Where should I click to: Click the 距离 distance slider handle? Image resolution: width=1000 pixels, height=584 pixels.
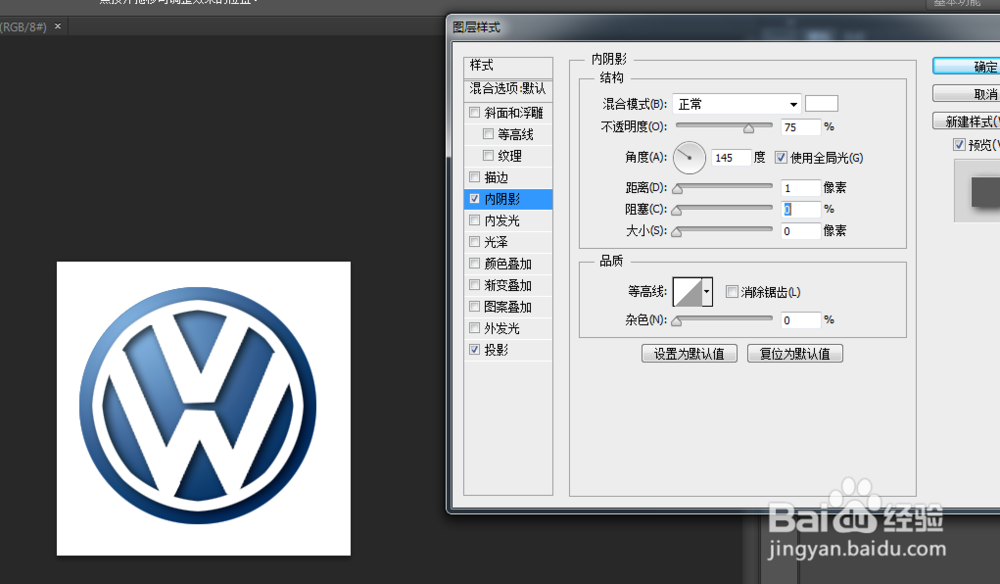click(677, 189)
